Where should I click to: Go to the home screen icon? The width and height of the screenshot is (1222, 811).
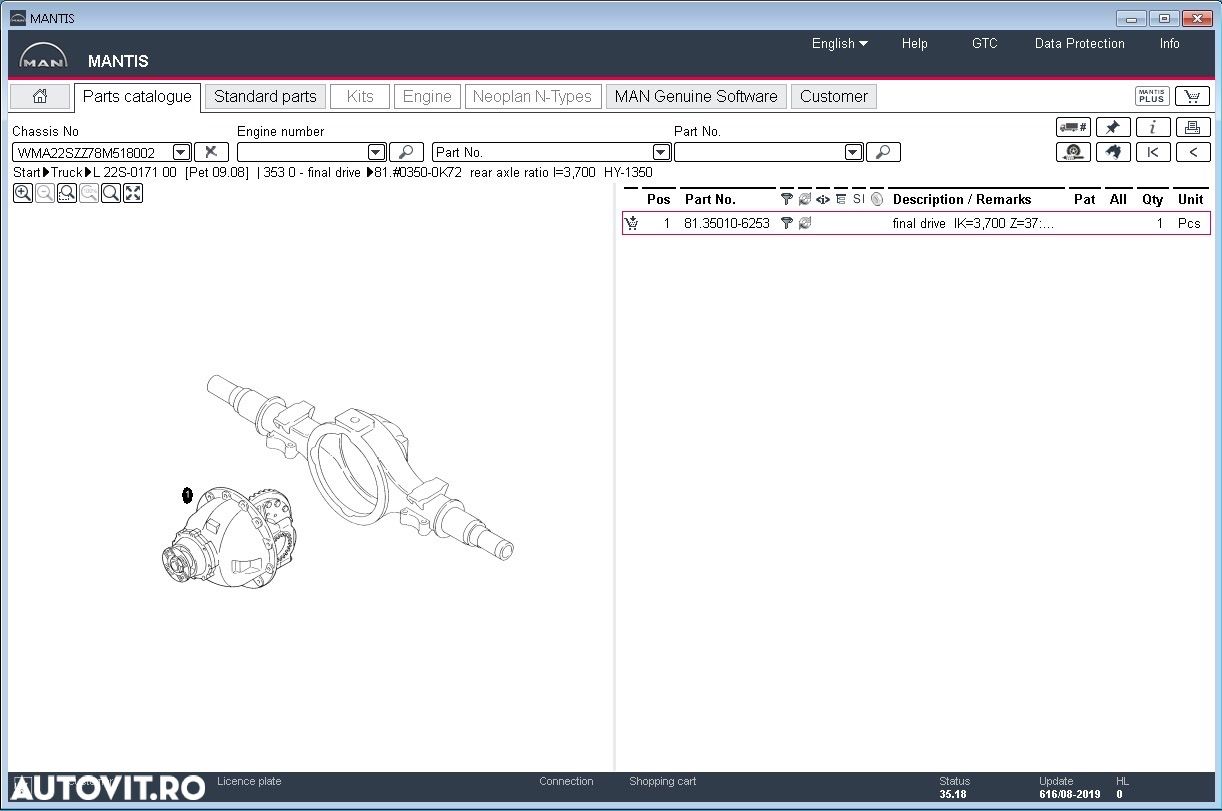point(40,96)
